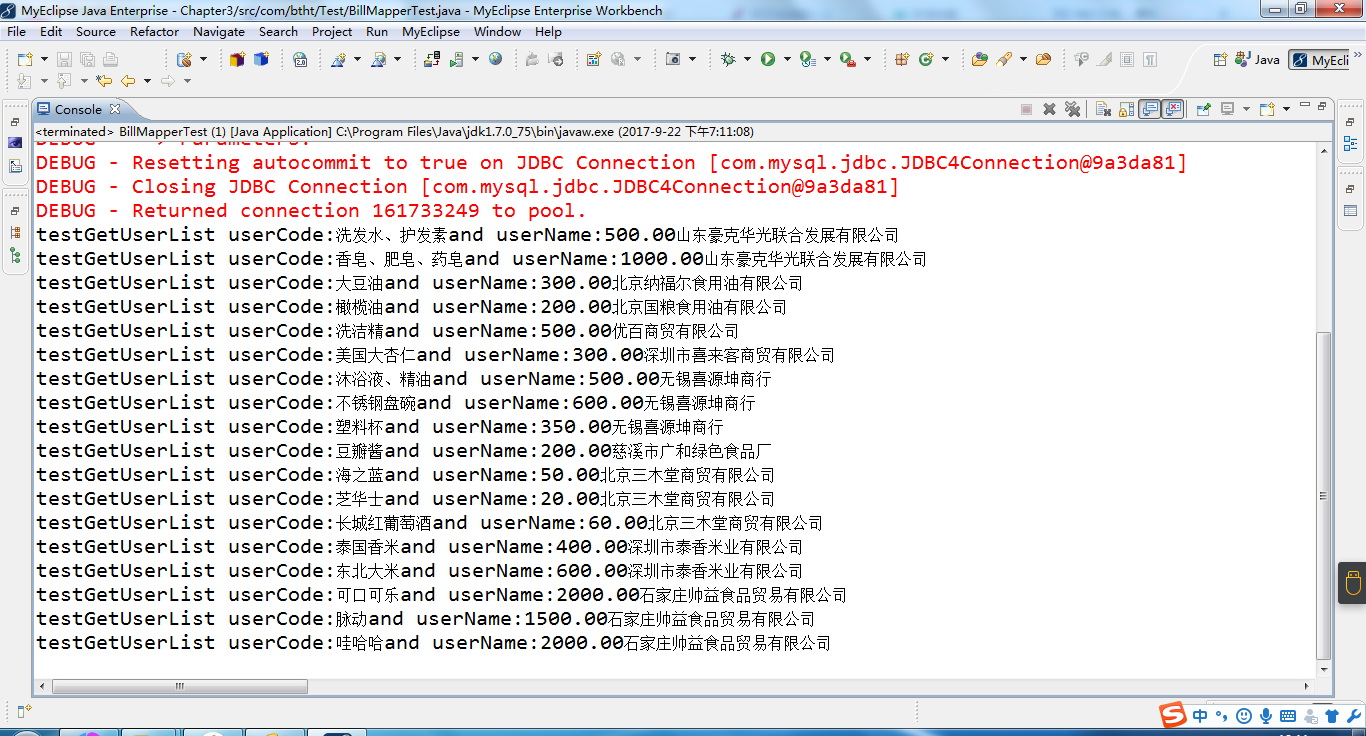Screen dimensions: 1366x736
Task: Click the Pin Console icon
Action: coord(1203,109)
